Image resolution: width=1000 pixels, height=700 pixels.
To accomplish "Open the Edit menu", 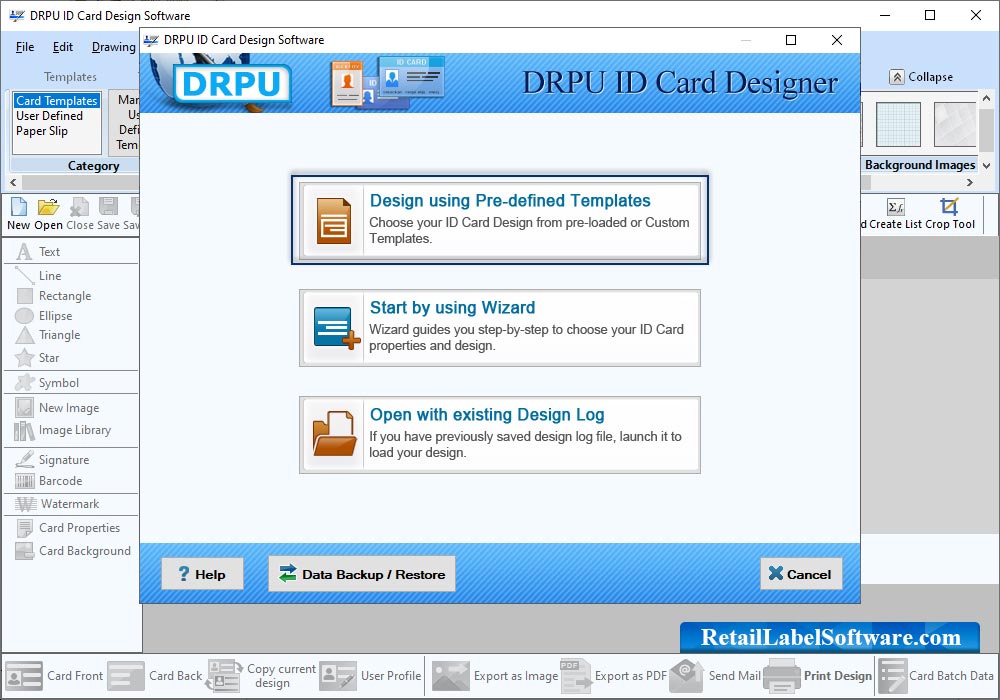I will 62,47.
